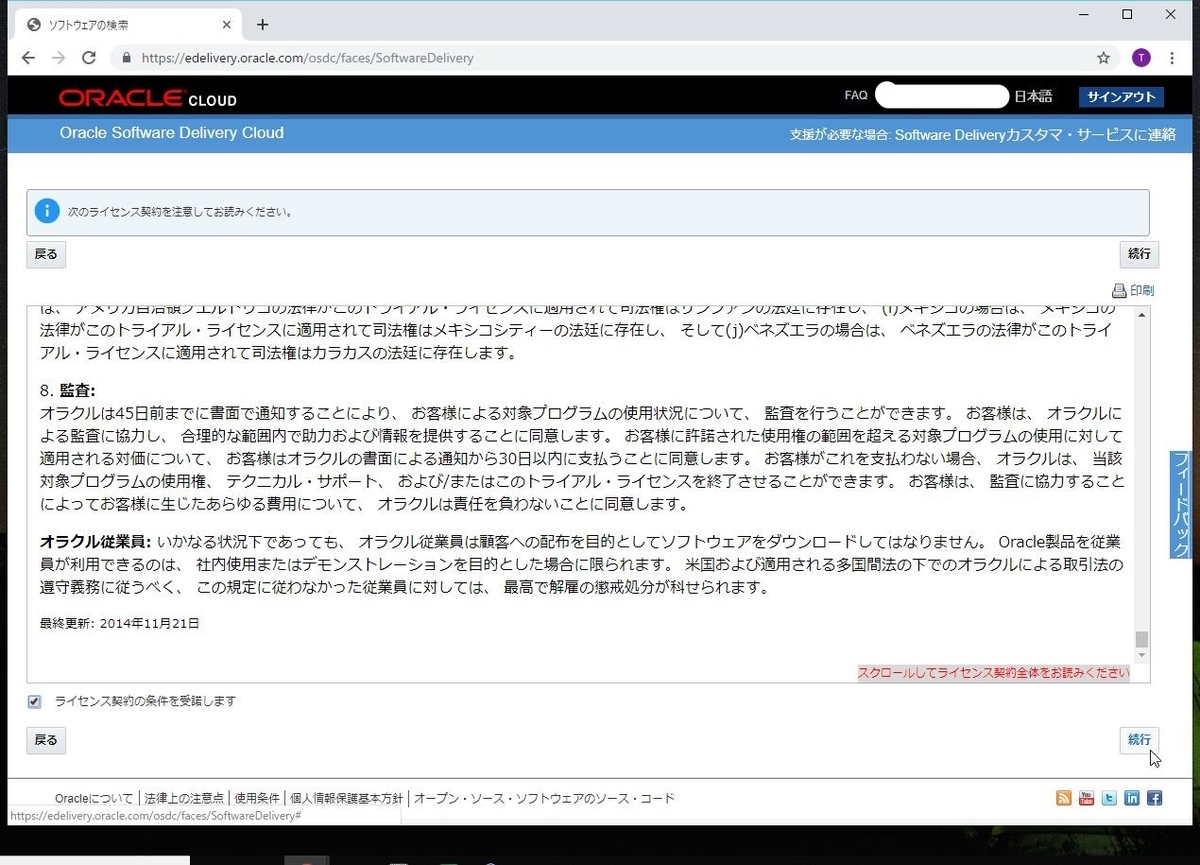
Task: Open the RSS feed icon in the footer
Action: (x=1063, y=798)
